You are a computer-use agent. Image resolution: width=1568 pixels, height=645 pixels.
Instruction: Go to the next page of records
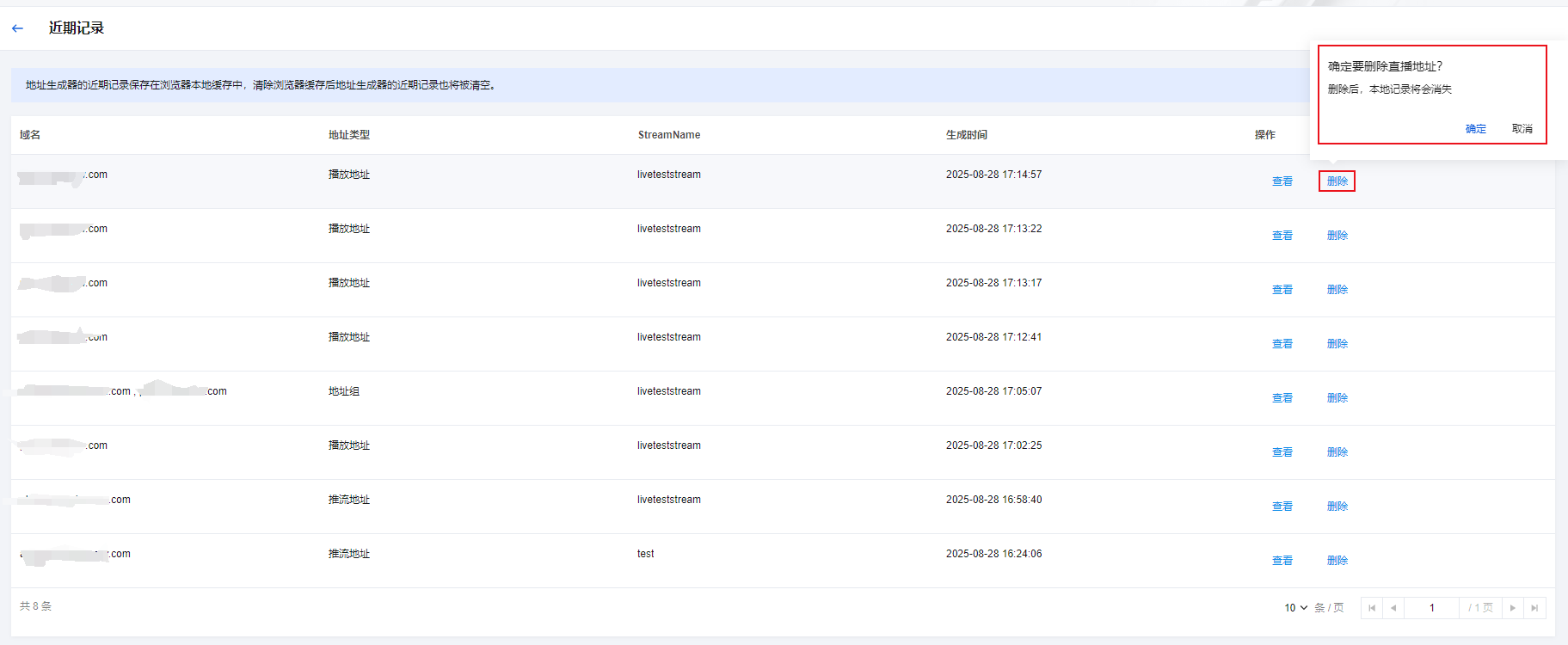(x=1513, y=608)
